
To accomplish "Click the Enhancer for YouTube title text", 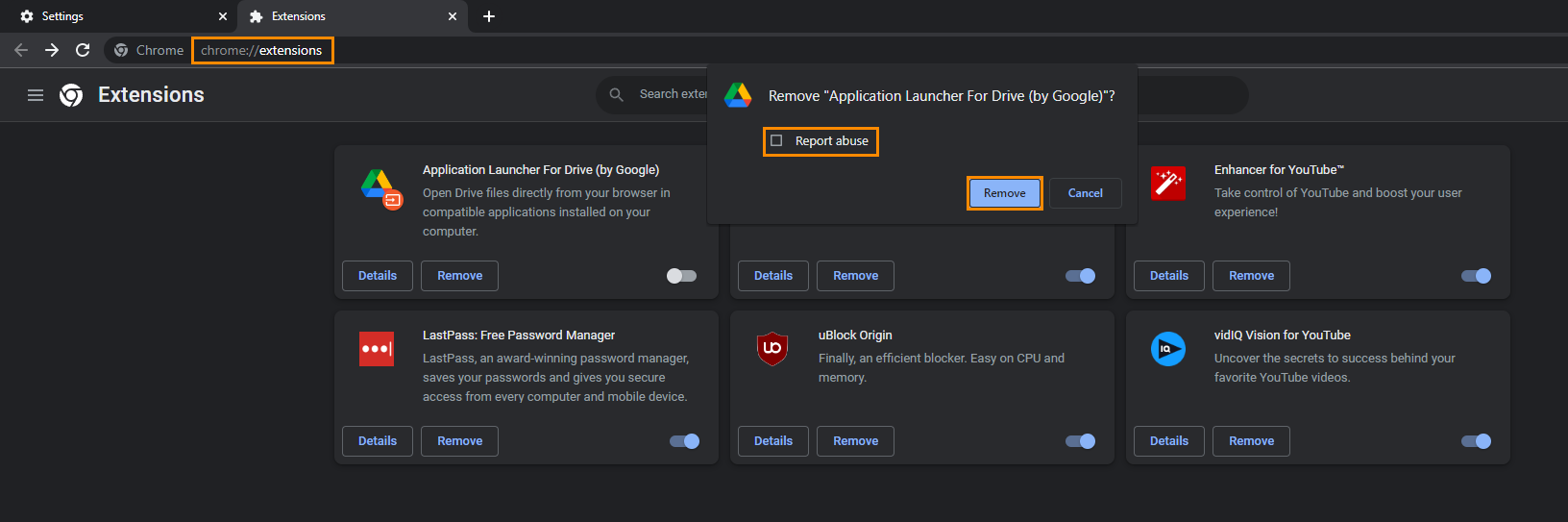I will pos(1279,170).
